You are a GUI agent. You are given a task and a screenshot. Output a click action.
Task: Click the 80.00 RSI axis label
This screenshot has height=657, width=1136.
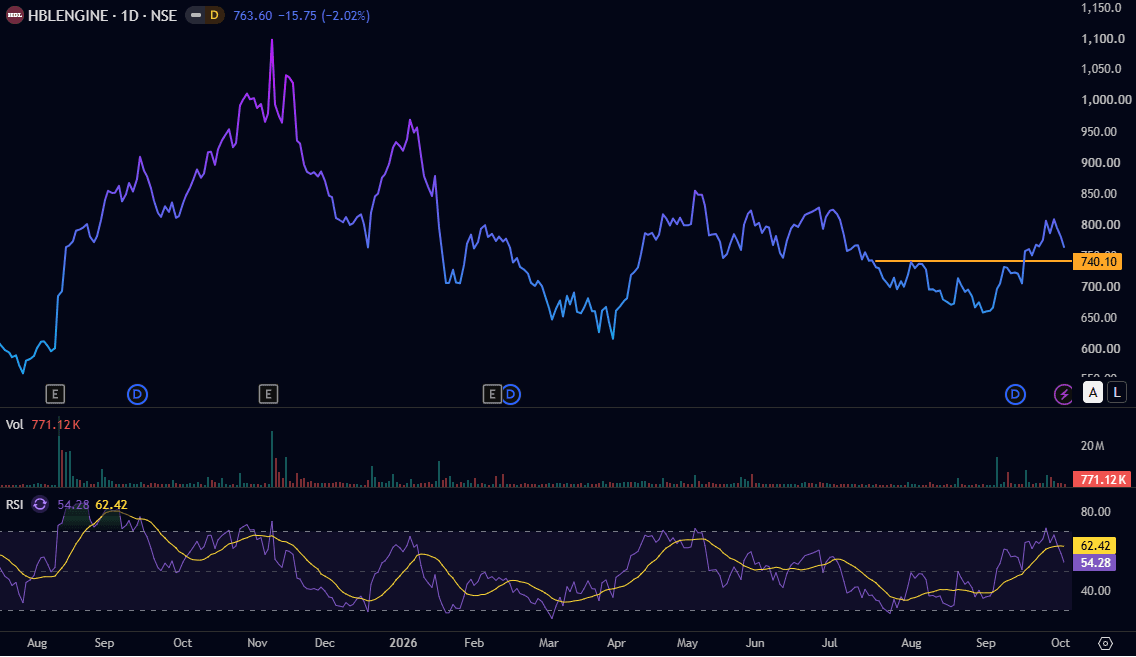click(x=1095, y=511)
